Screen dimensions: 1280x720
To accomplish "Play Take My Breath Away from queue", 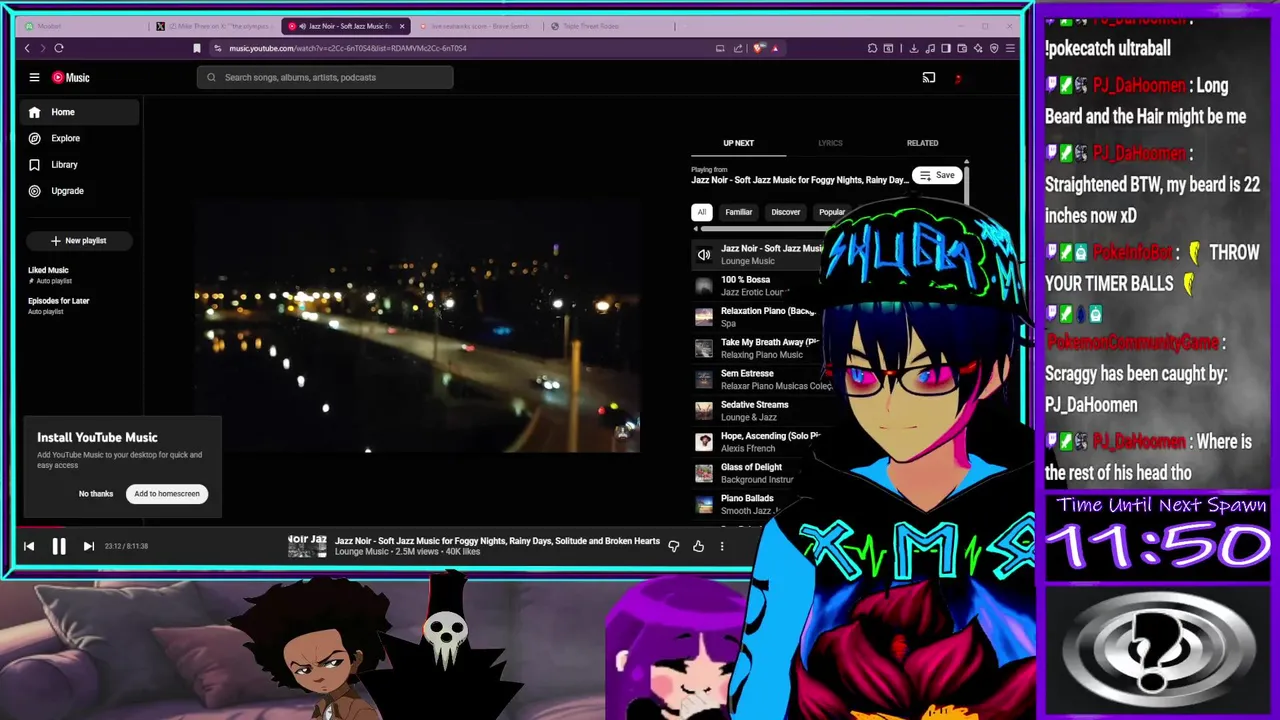I will (x=755, y=348).
